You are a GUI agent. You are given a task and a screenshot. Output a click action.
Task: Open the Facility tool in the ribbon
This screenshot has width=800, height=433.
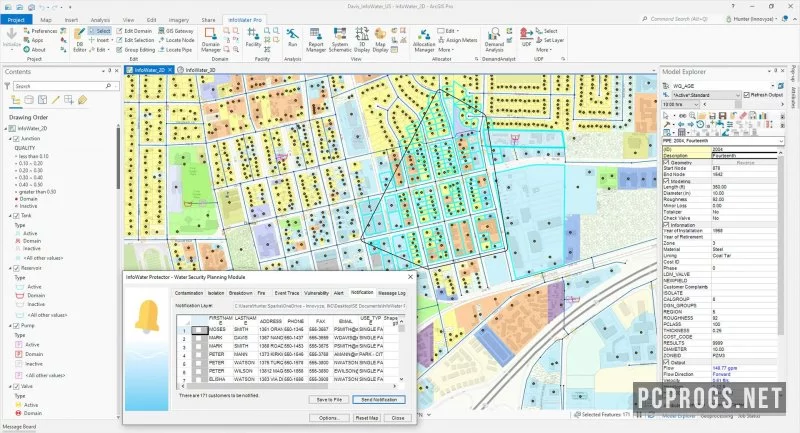253,38
